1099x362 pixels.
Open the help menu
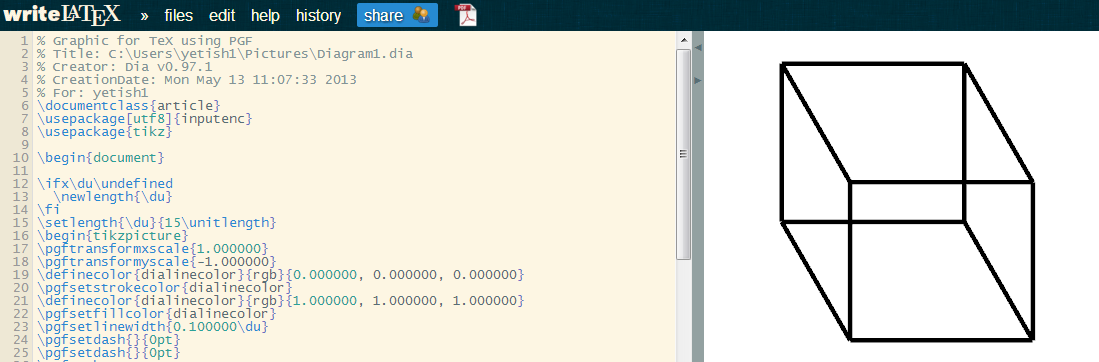point(266,15)
